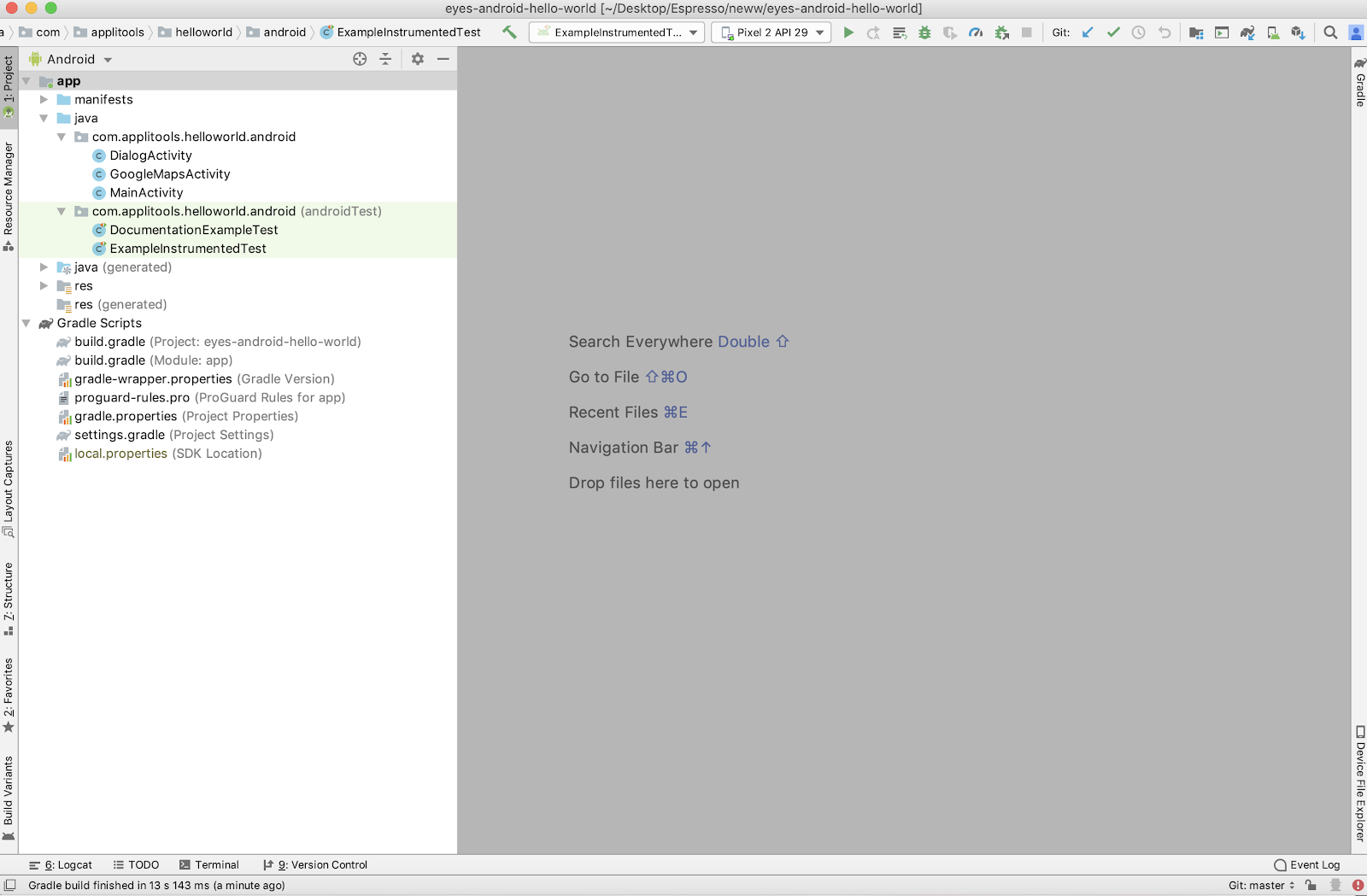Open the ExampleInstrumentedTest run configuration dropdown

click(x=617, y=32)
